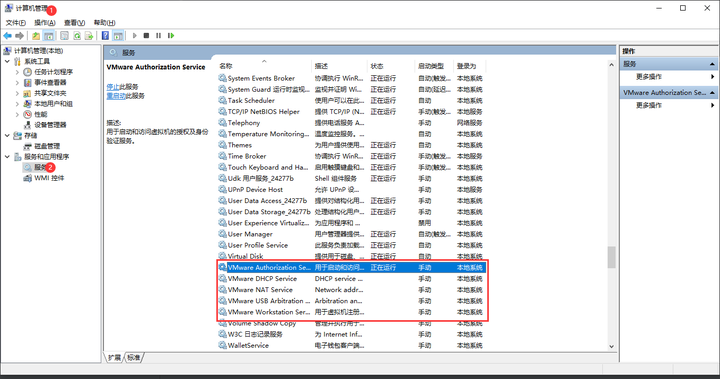Collapse the 系统工具 tree node
This screenshot has width=720, height=379.
(x=7, y=61)
